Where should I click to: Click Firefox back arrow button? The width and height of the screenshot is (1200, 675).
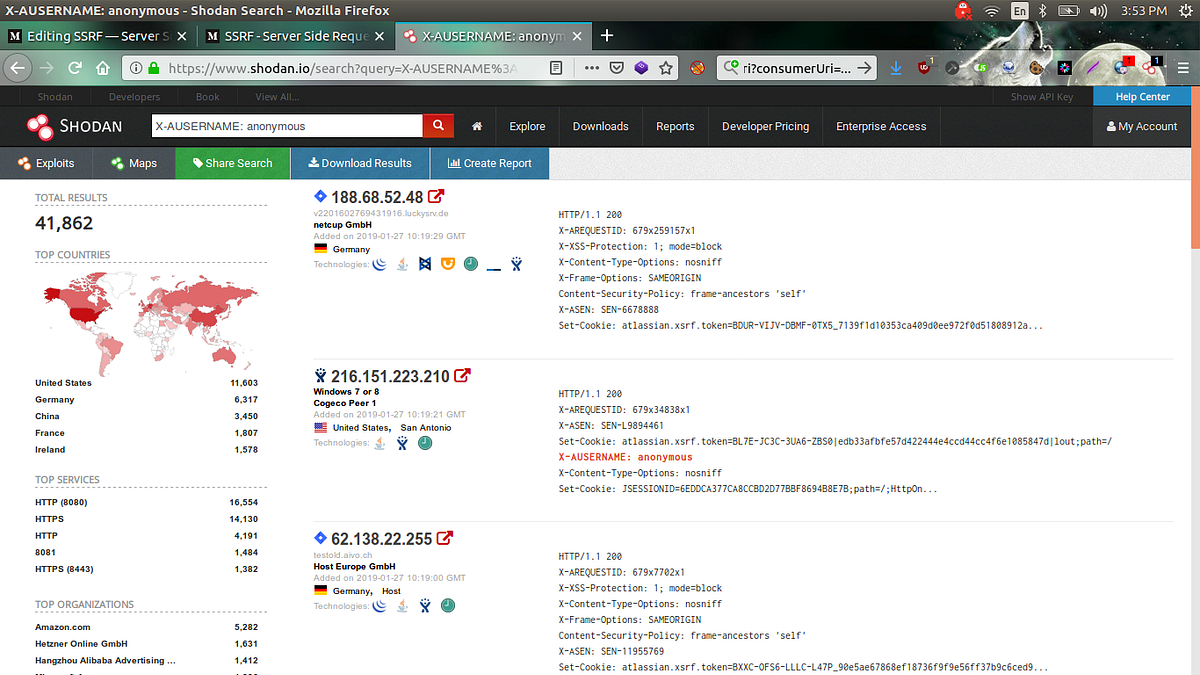tap(18, 68)
